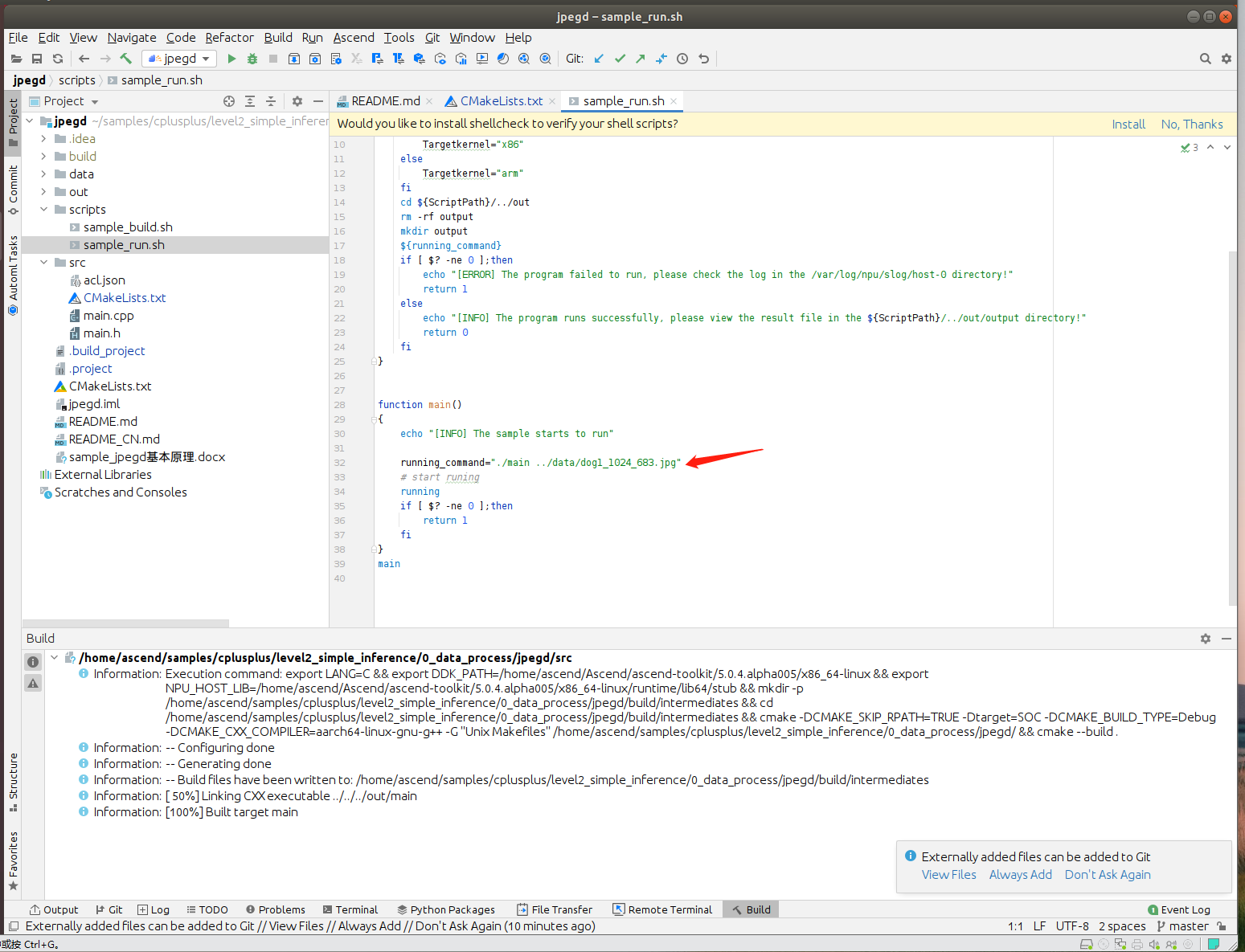Collapse the scripts folder in the project tree

coord(43,210)
